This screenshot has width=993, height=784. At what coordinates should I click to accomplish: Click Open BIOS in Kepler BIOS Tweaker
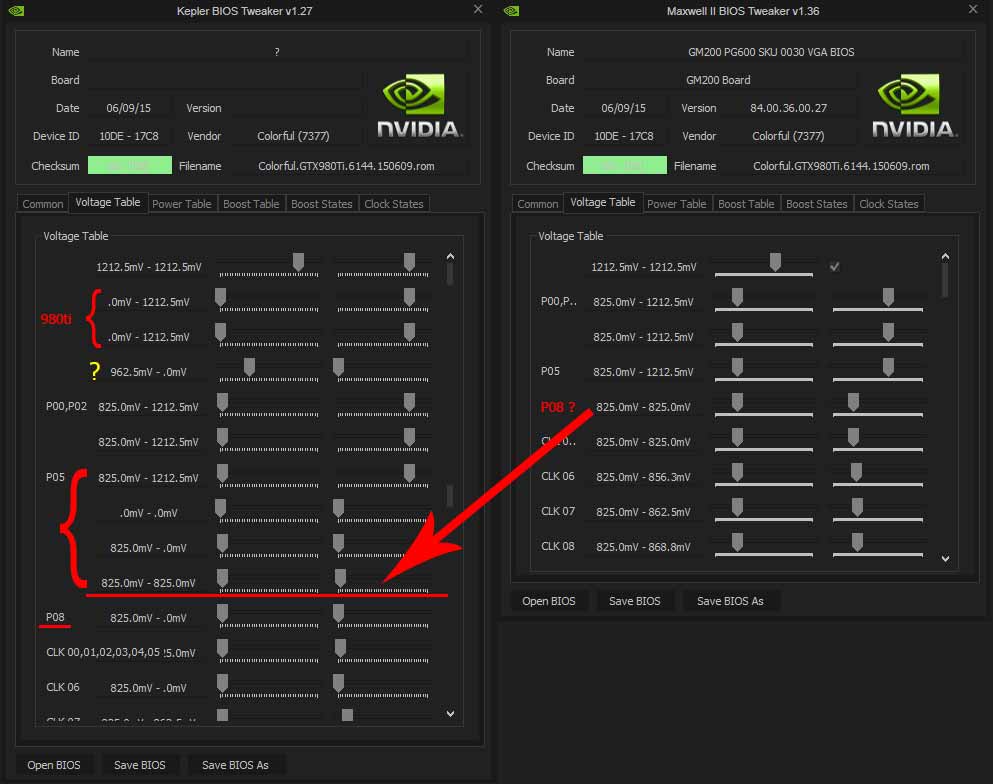click(54, 765)
